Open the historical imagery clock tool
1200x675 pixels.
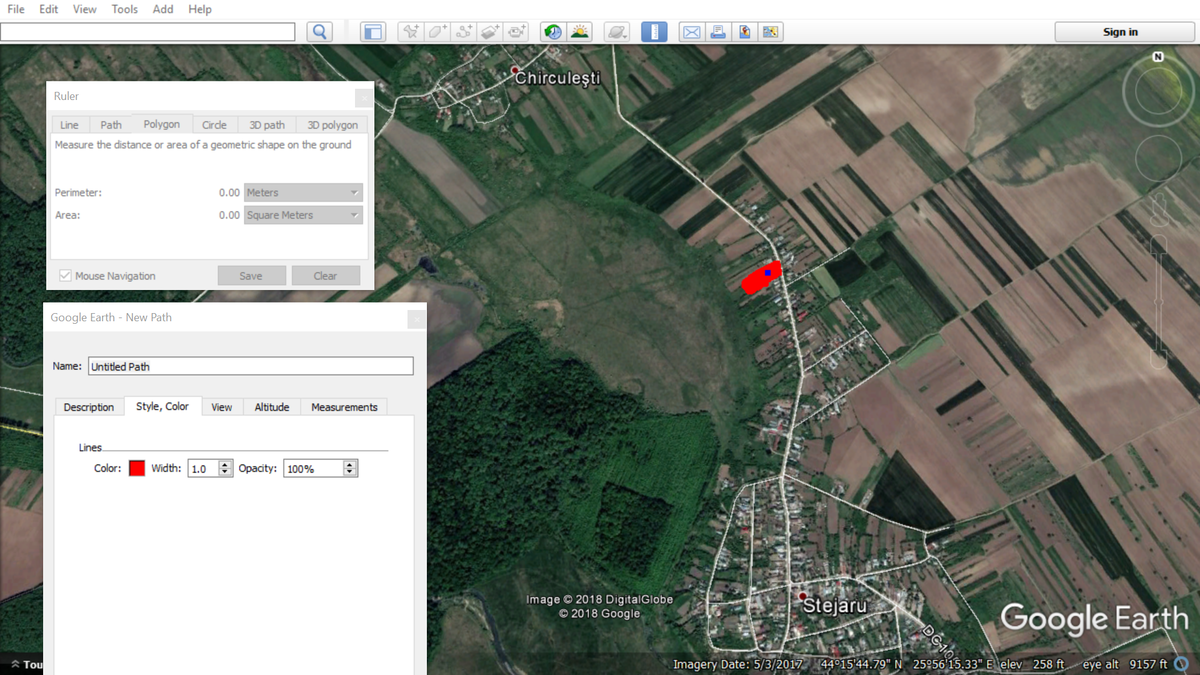553,32
